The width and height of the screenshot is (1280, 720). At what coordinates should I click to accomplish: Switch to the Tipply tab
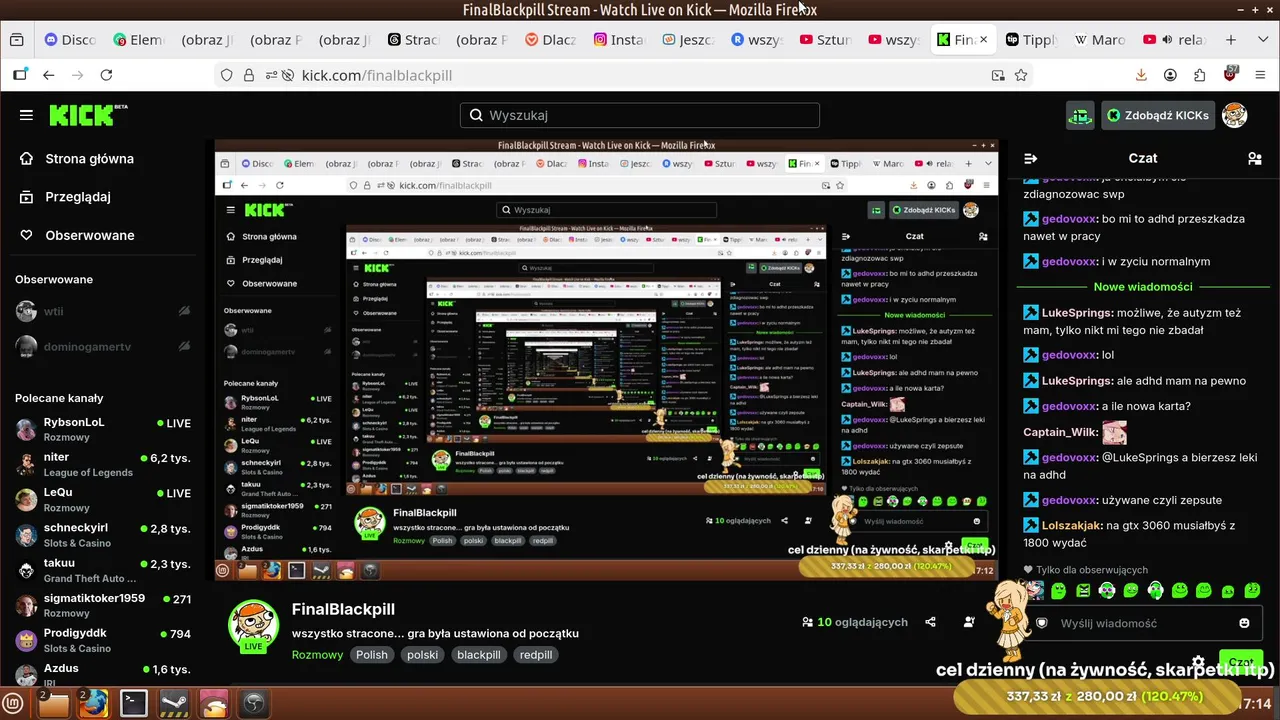(1031, 40)
